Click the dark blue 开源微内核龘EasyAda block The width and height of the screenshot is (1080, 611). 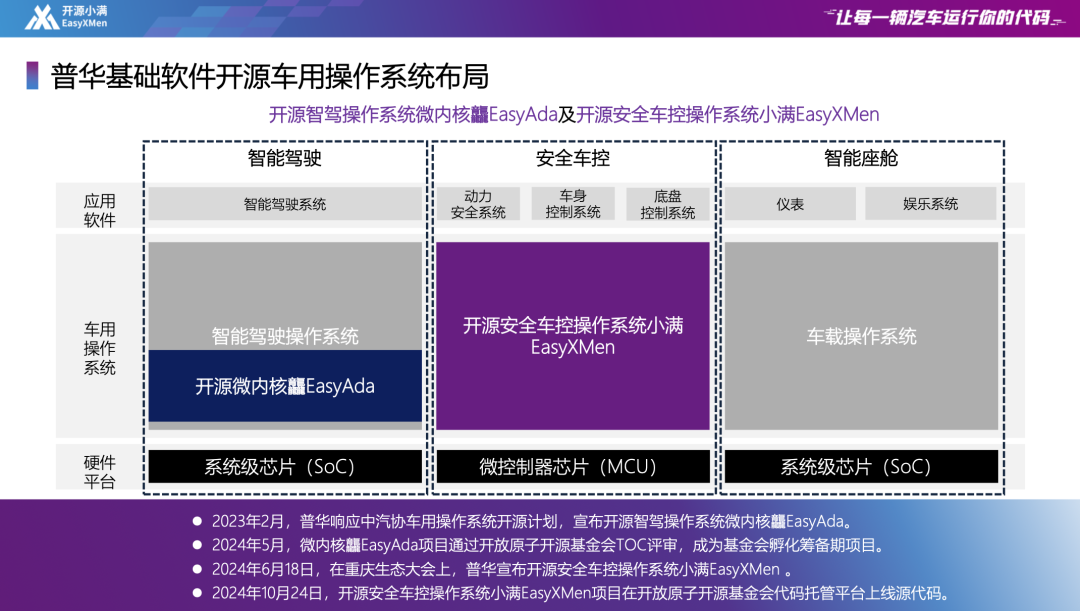[285, 386]
